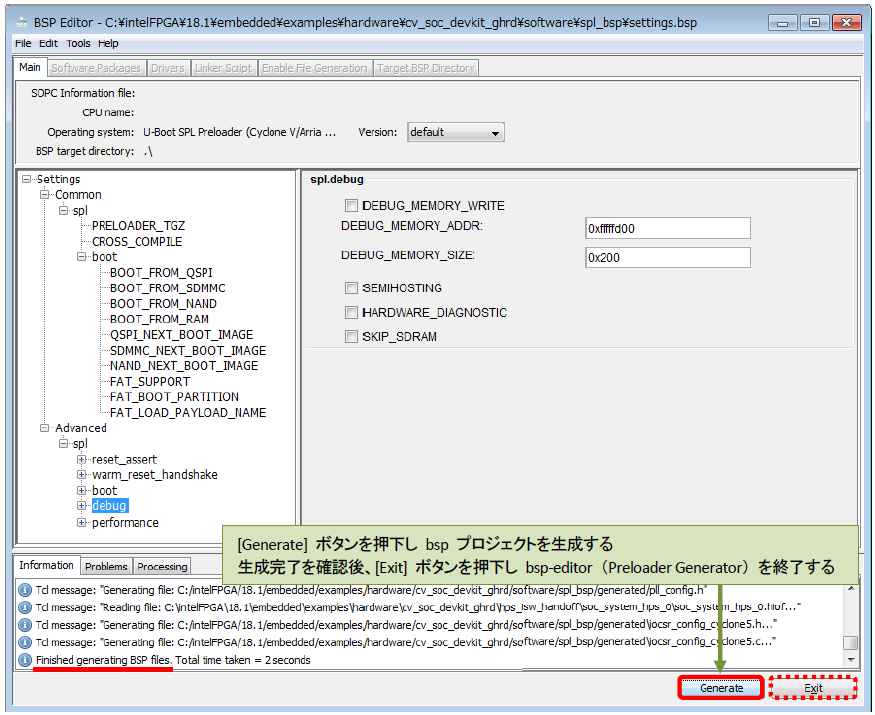Collapse the Common settings node

point(45,195)
